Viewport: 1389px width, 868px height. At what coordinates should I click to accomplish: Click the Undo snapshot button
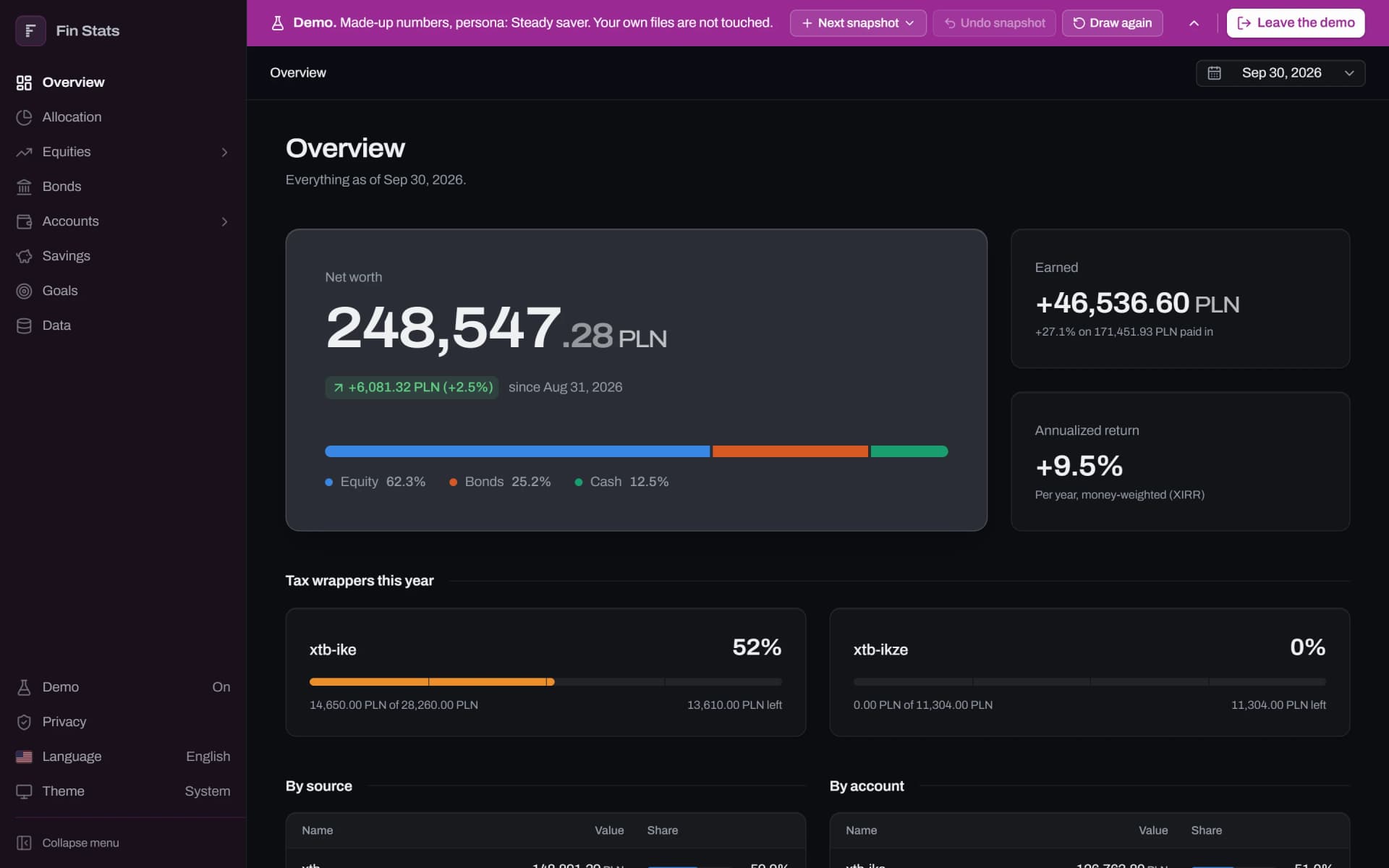[x=994, y=23]
